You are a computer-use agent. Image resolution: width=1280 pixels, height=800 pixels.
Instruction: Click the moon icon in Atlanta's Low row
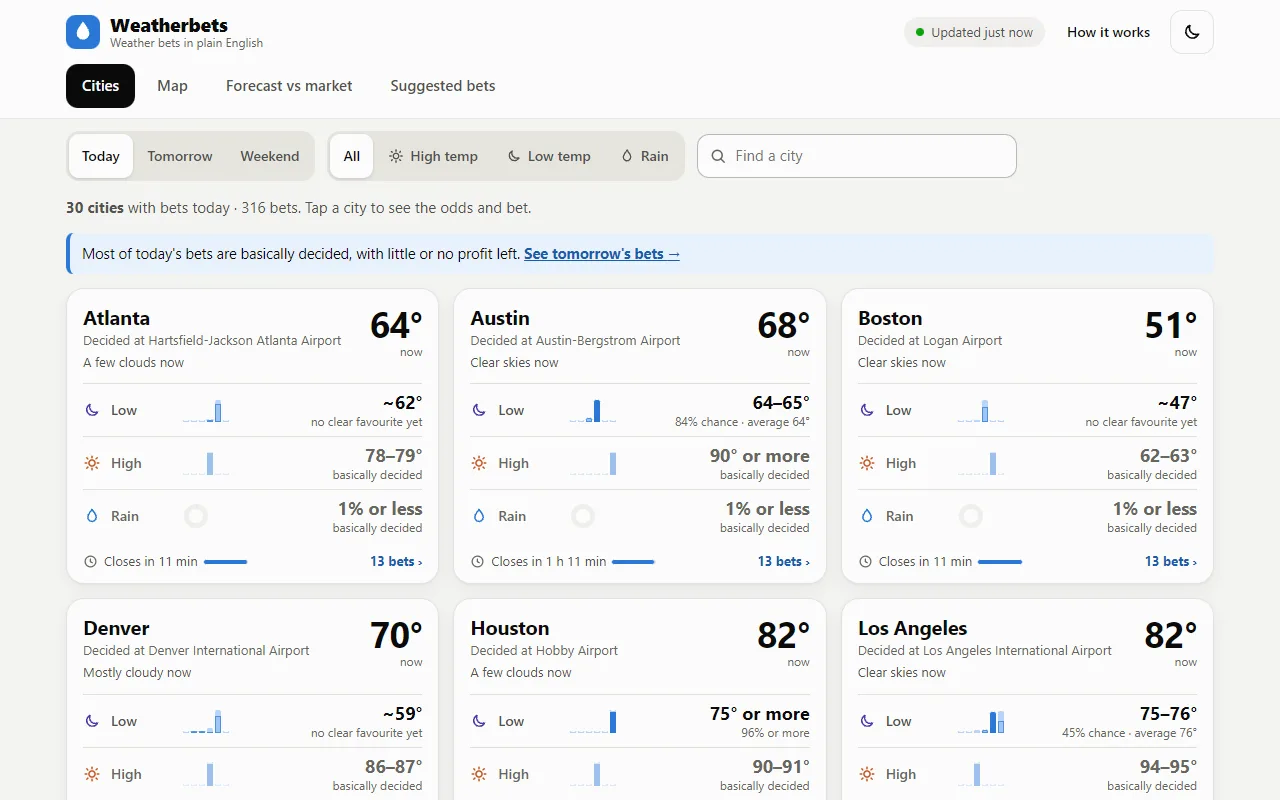tap(92, 410)
